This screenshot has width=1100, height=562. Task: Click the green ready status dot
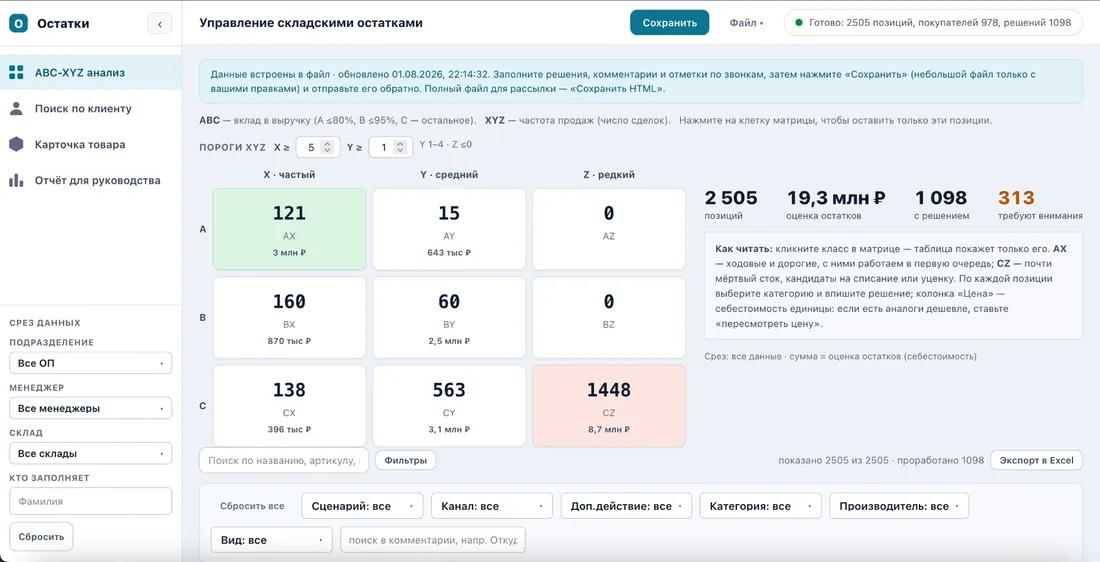pyautogui.click(x=798, y=22)
